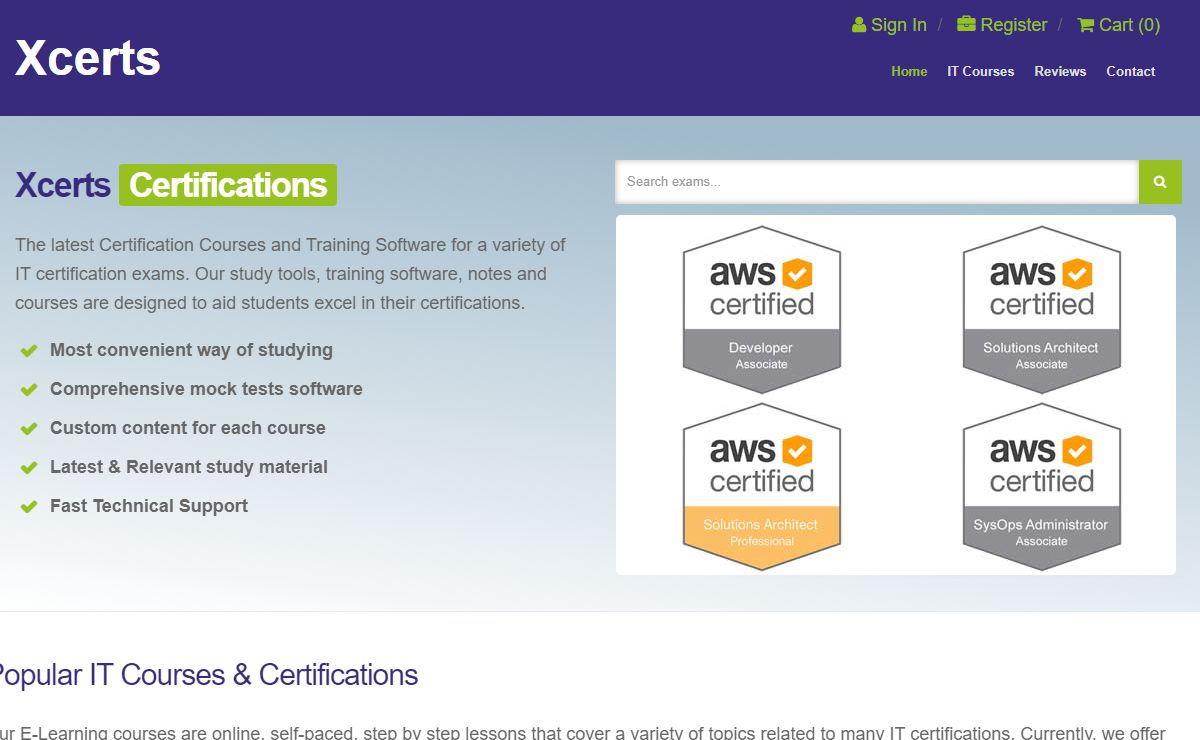Click checkmark beside Custom content for each course
1200x740 pixels.
coord(29,428)
